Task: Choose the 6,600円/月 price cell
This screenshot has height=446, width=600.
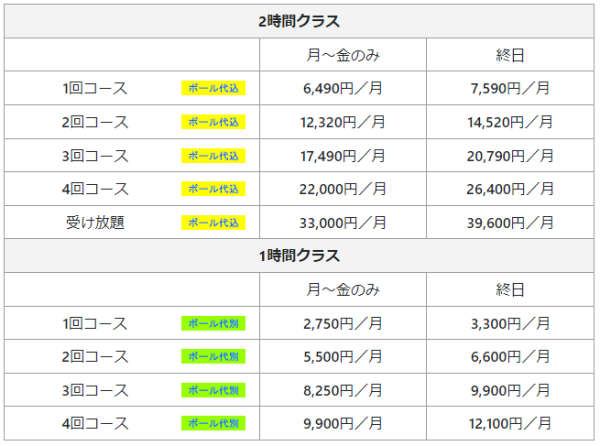Action: (x=510, y=357)
